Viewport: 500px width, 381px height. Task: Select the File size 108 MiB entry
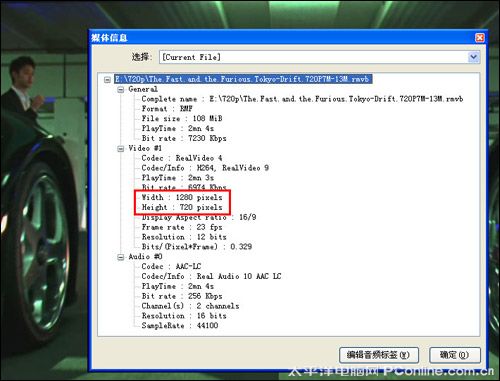click(x=182, y=119)
